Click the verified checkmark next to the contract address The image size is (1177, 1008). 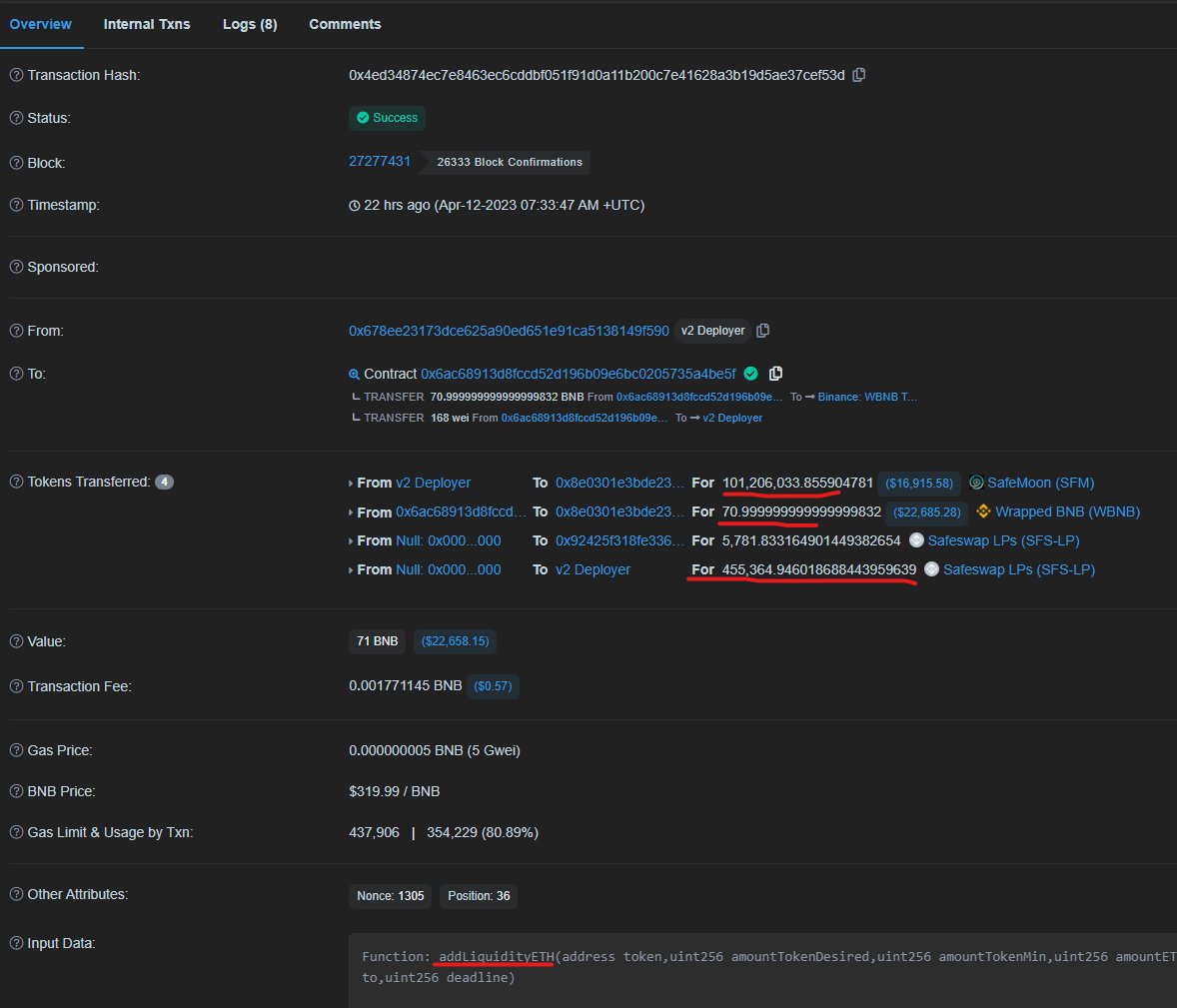pyautogui.click(x=751, y=373)
